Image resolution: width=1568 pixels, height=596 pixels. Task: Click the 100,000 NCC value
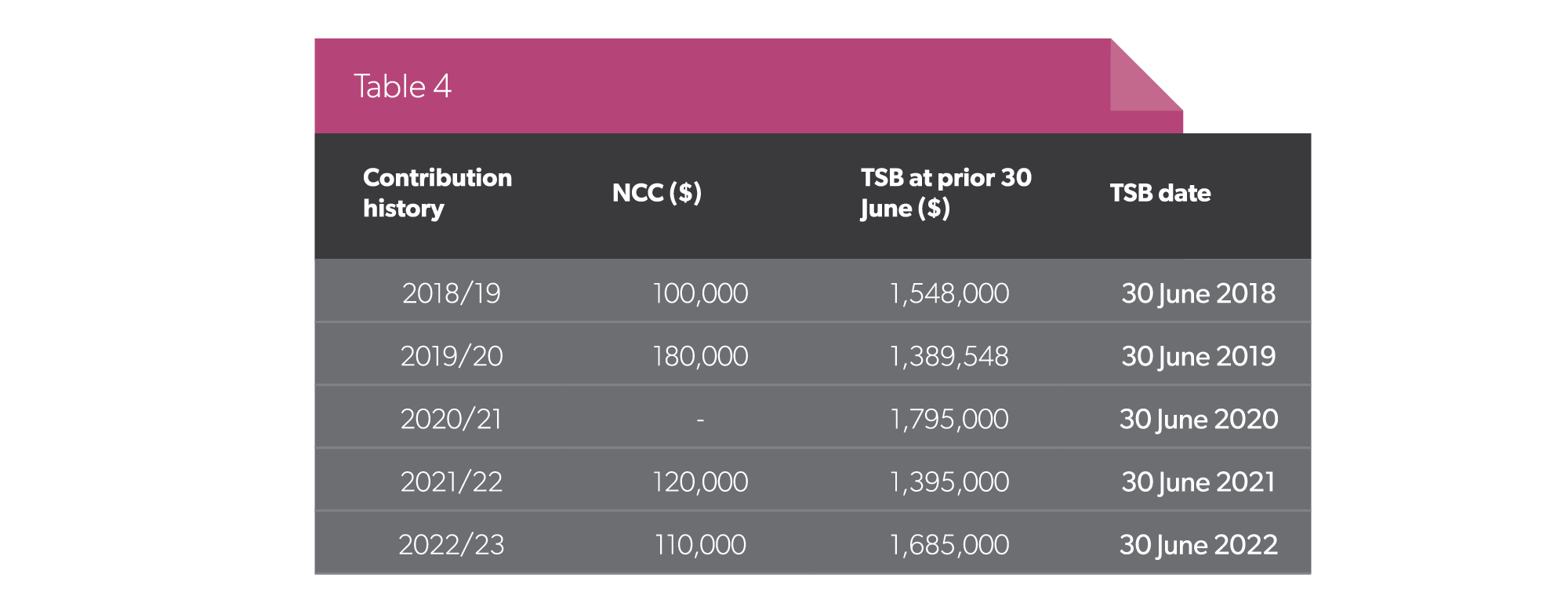[700, 293]
